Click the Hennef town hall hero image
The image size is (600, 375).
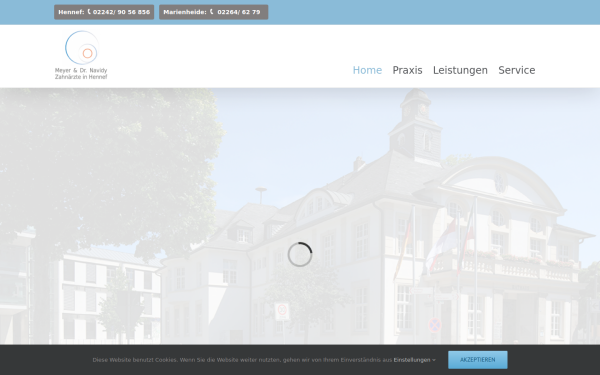point(300,216)
